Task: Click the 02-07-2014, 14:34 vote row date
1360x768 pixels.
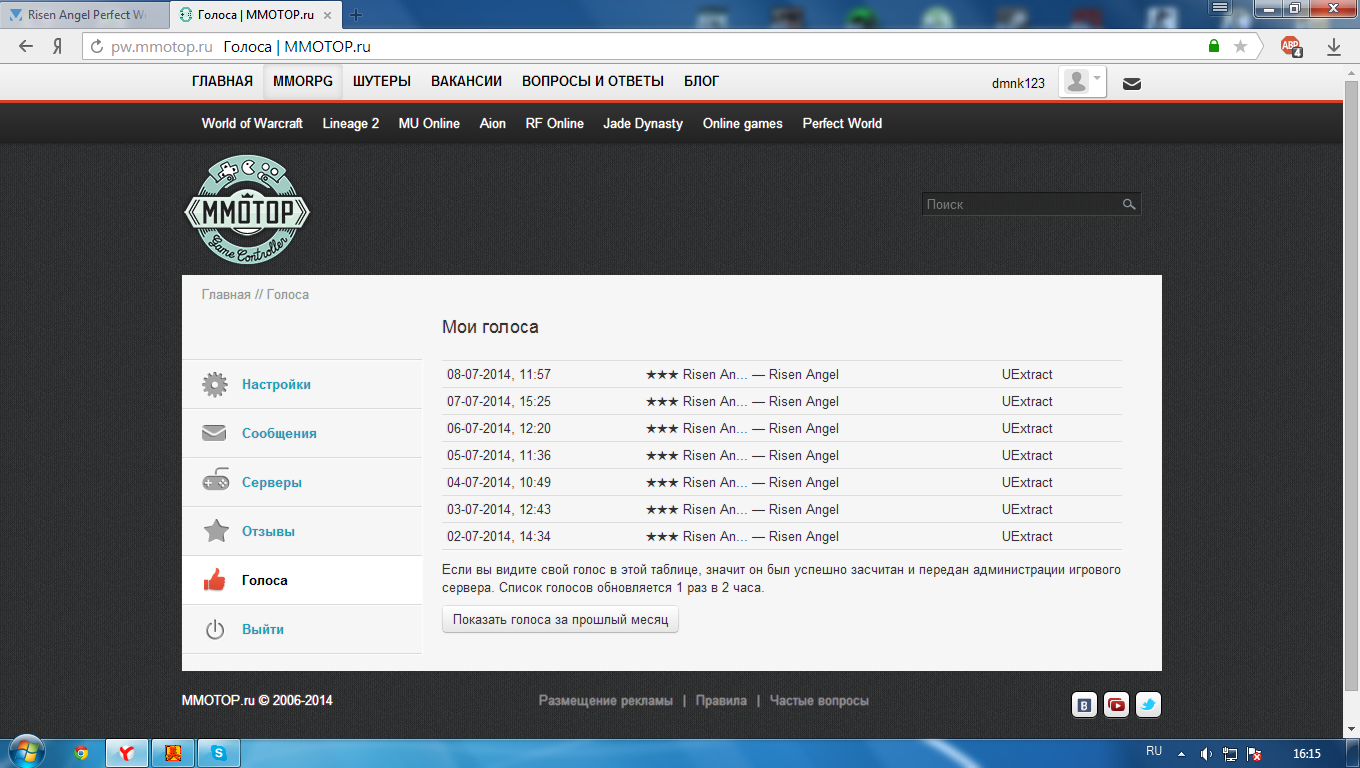Action: 499,537
